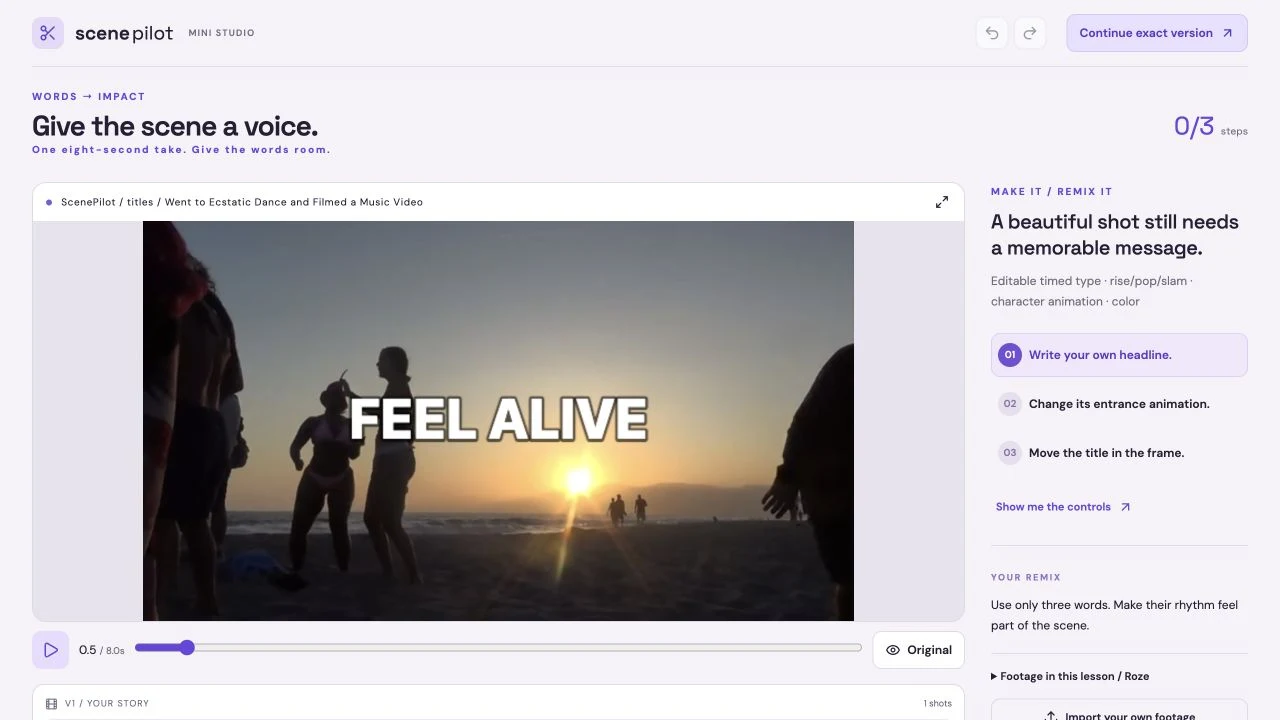This screenshot has width=1280, height=720.
Task: Select step 02 Change its entrance animation
Action: tap(1119, 404)
